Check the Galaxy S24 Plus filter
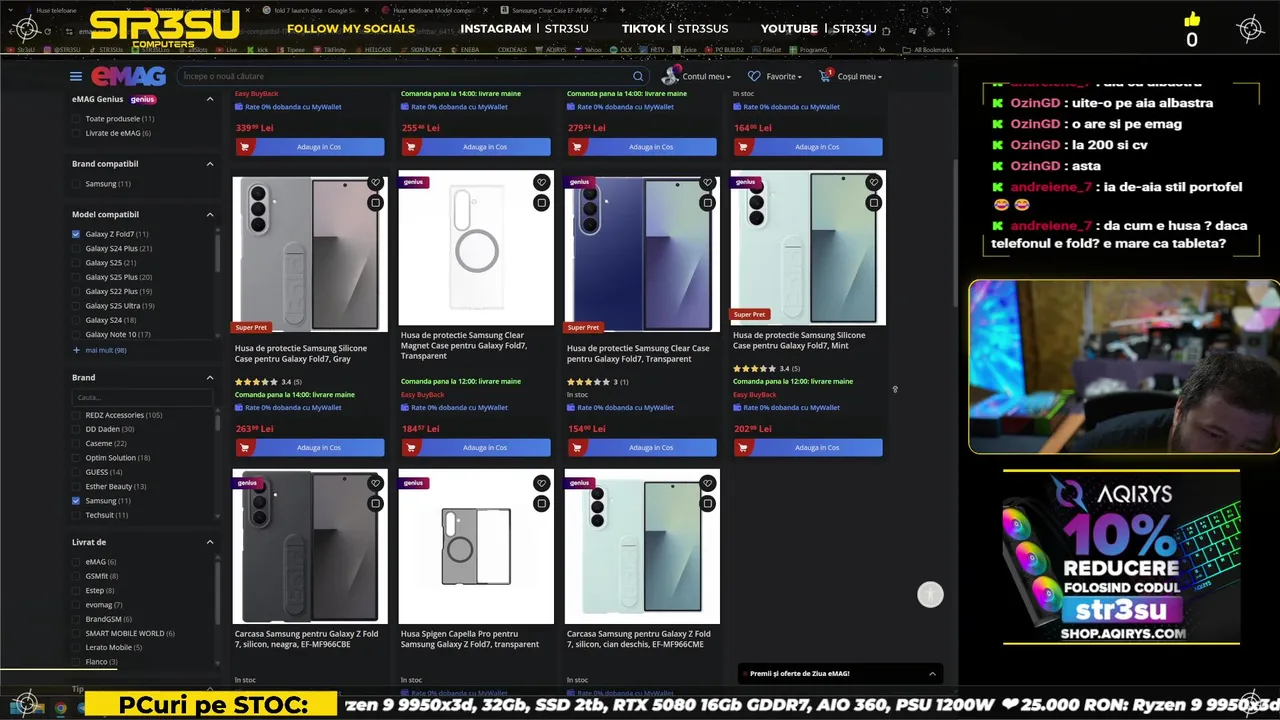The image size is (1280, 720). [76, 248]
